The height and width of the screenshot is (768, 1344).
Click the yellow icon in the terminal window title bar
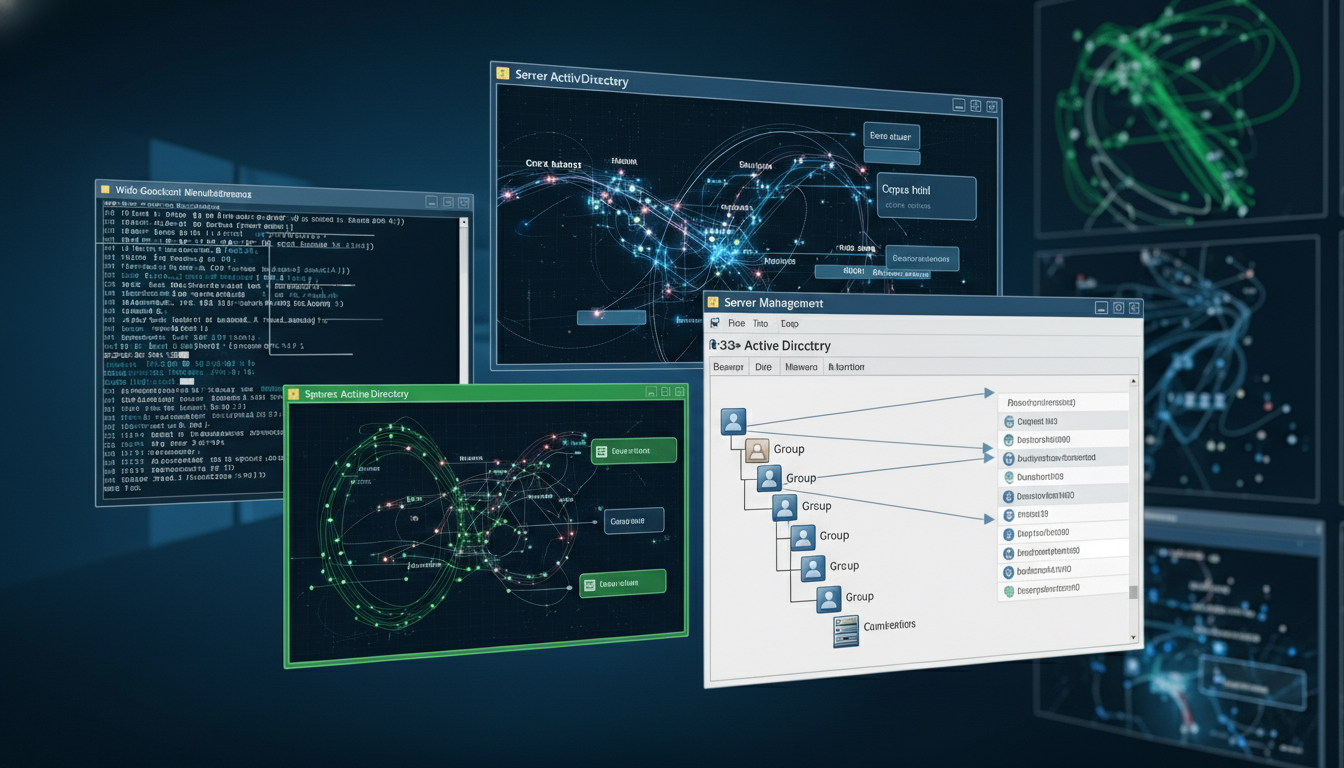click(x=104, y=188)
